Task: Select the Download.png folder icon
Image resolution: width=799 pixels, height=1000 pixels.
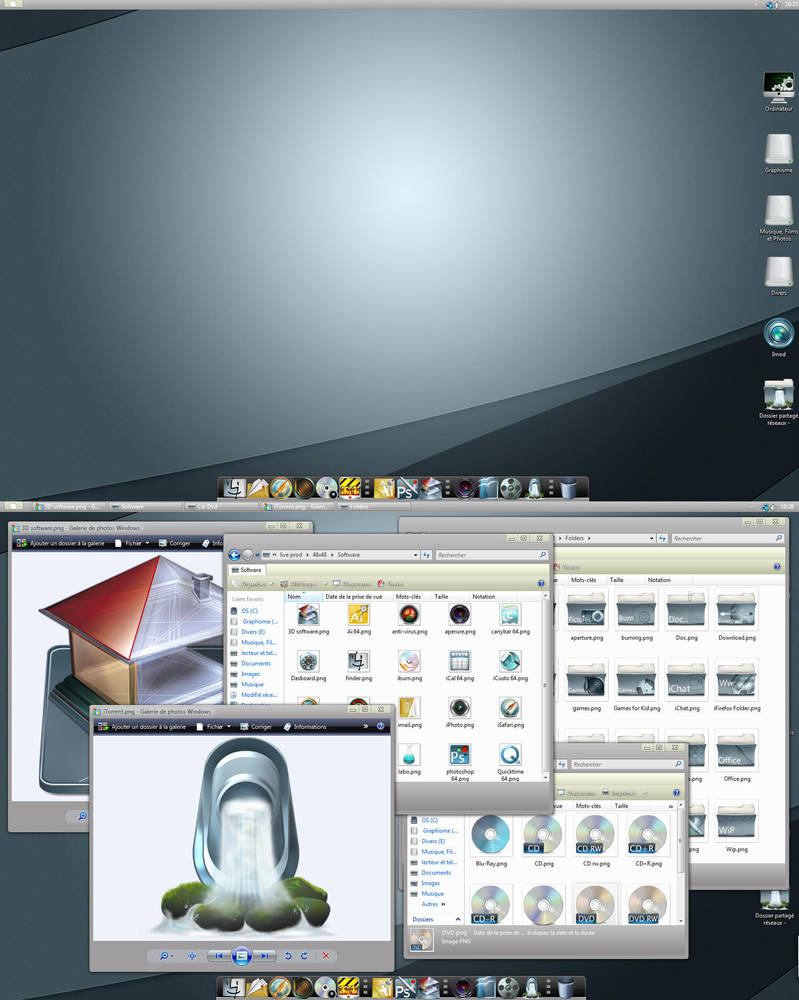Action: [737, 610]
